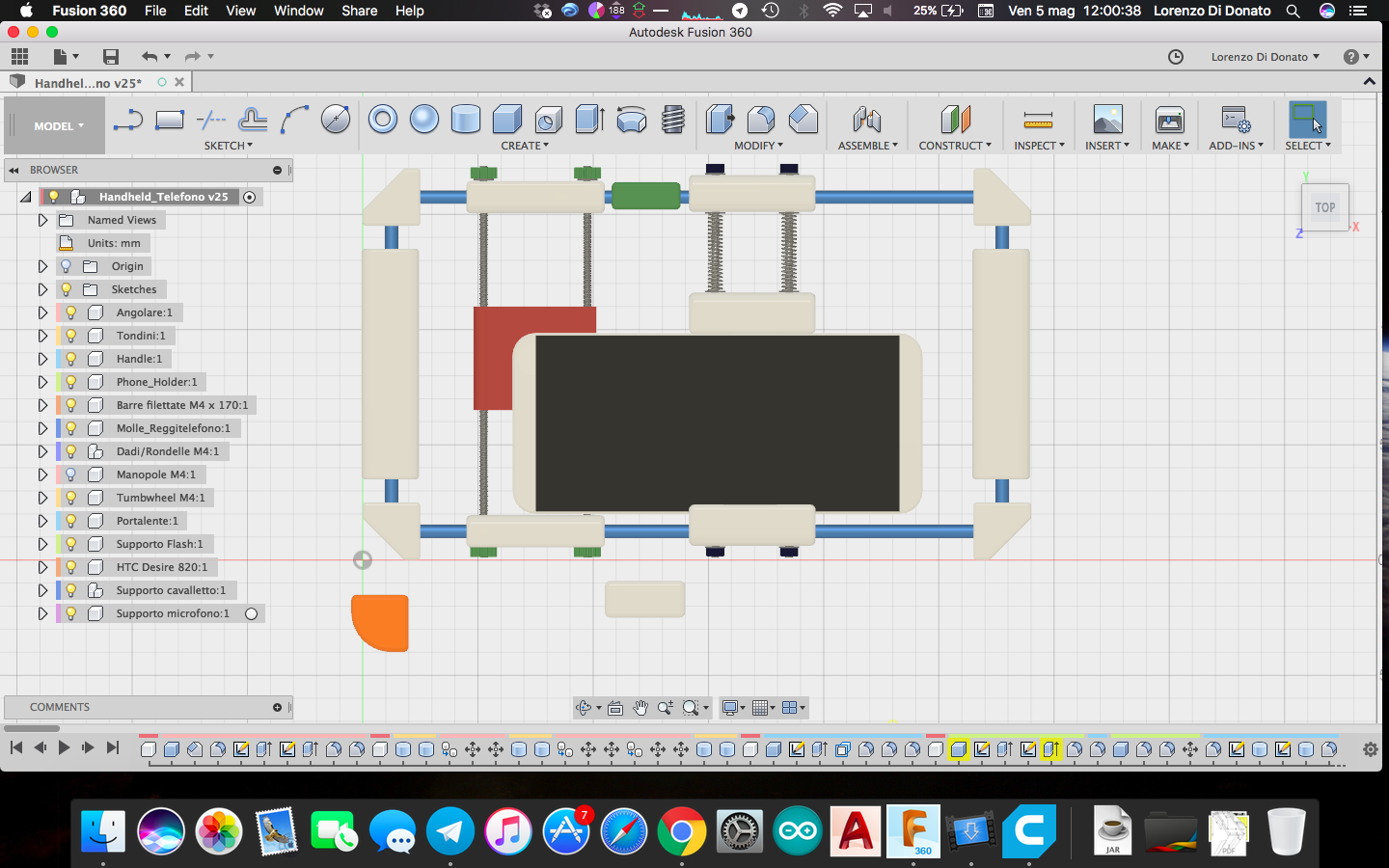Hide the Handle:1 component
Screen dimensions: 1389x868
pos(70,359)
